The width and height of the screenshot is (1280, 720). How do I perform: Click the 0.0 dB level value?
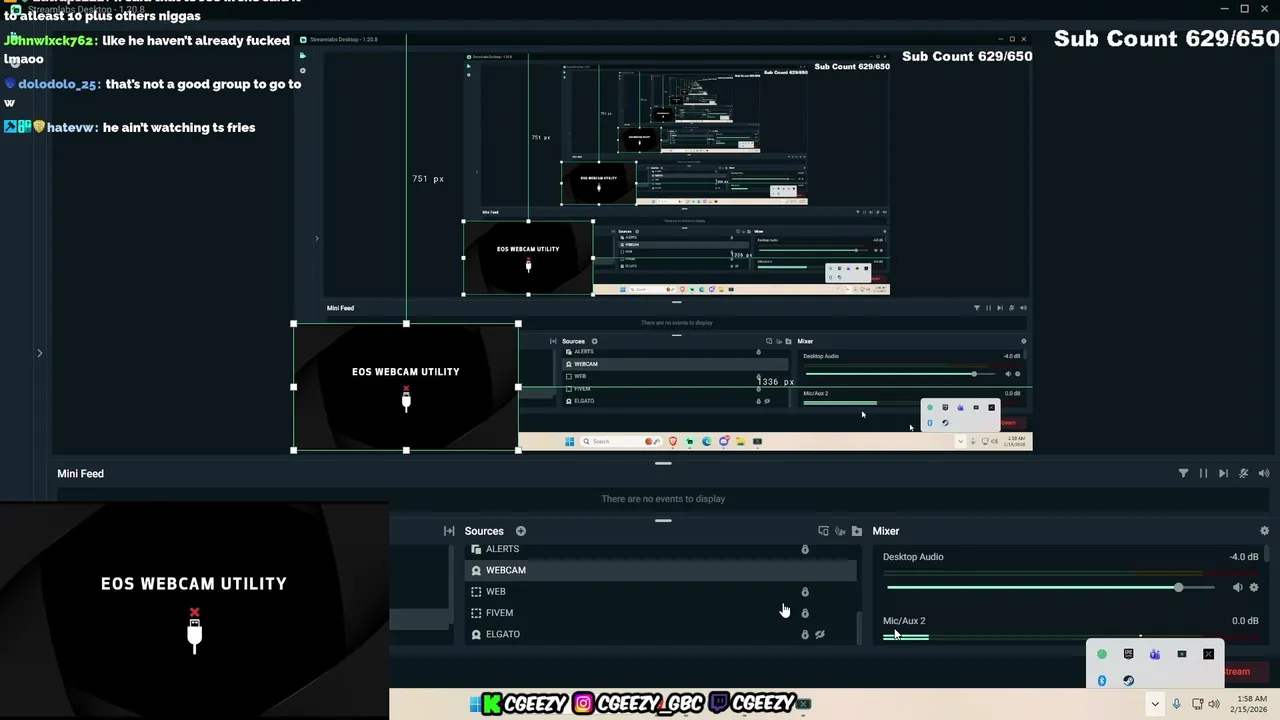click(1245, 621)
